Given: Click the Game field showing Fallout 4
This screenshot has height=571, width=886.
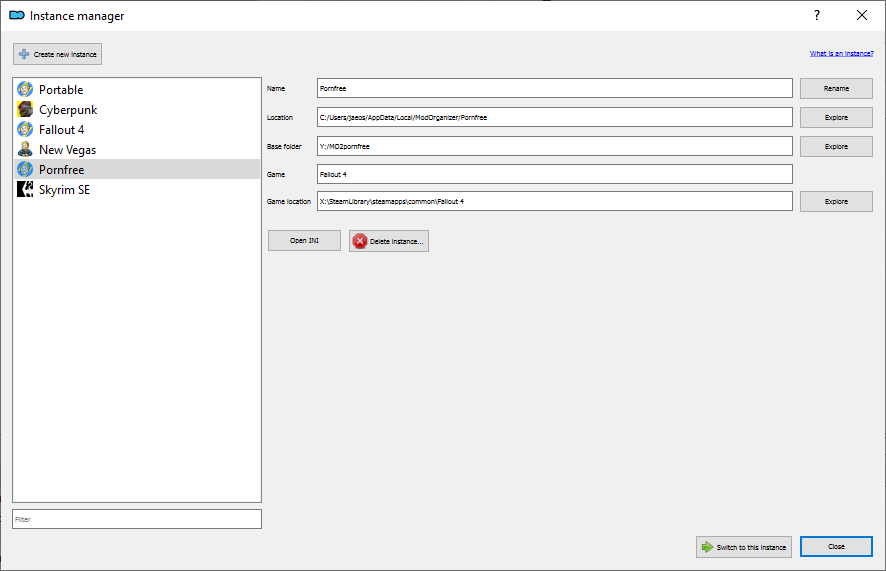Looking at the screenshot, I should [555, 174].
